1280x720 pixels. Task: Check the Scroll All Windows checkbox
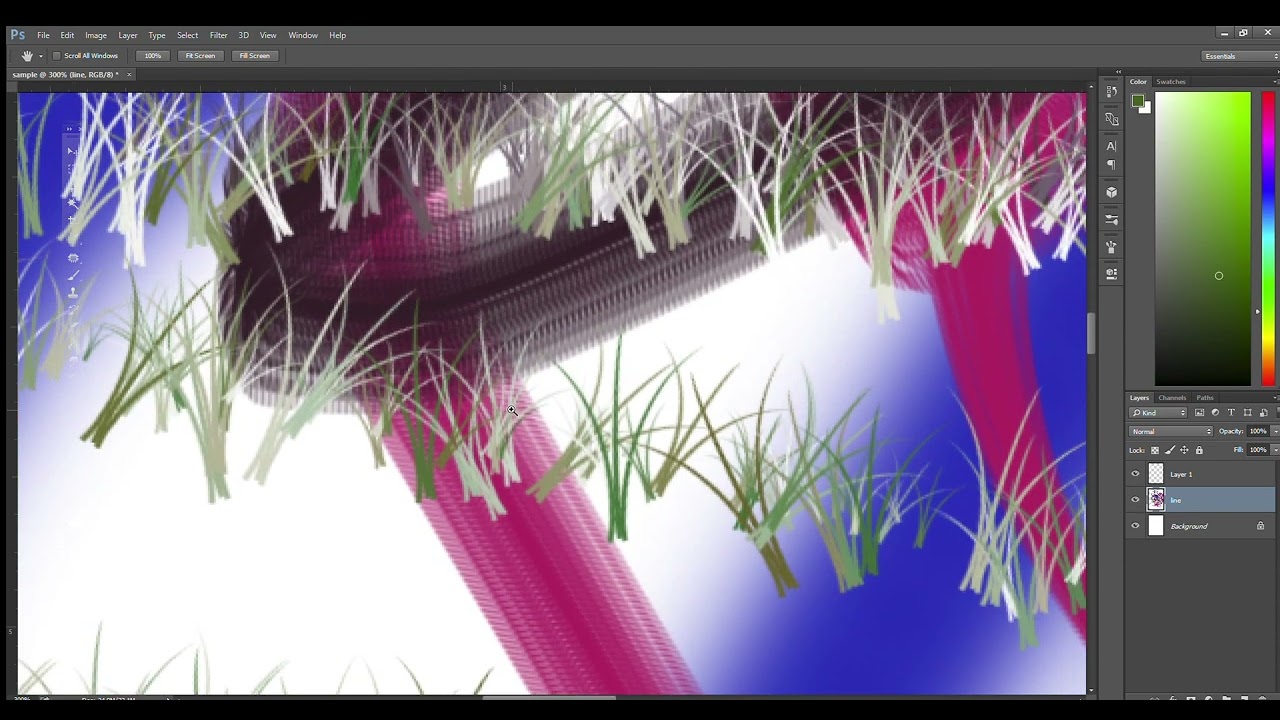point(57,56)
